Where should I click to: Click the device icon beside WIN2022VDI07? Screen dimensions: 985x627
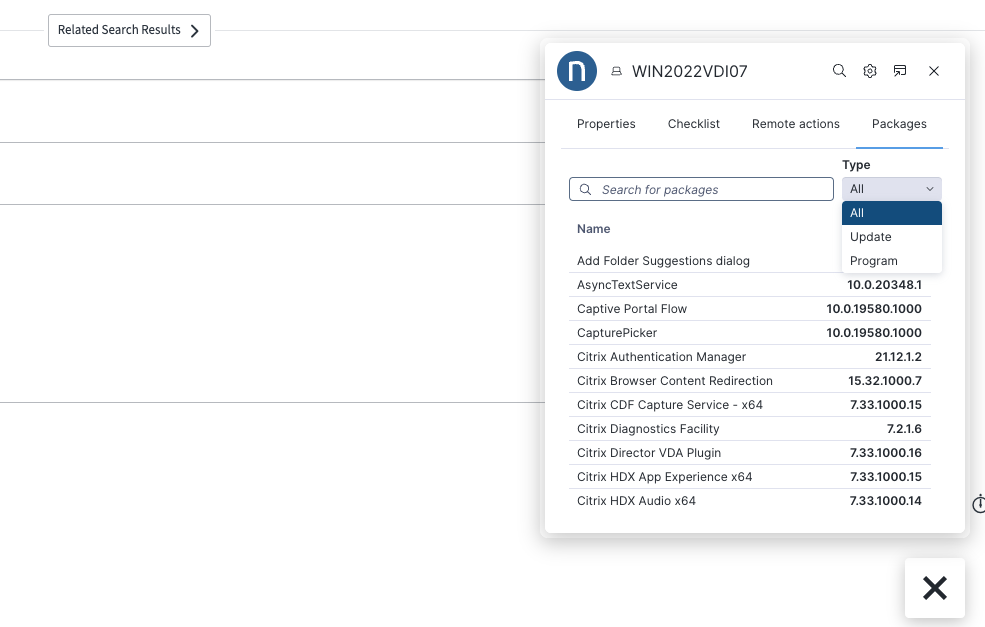(617, 72)
